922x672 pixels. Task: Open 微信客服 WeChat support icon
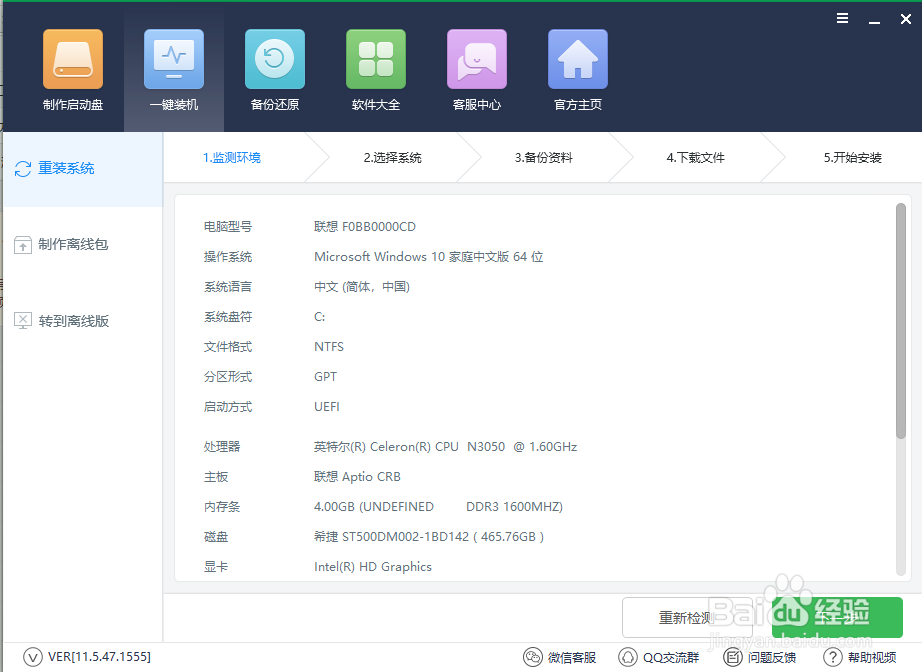click(x=560, y=657)
